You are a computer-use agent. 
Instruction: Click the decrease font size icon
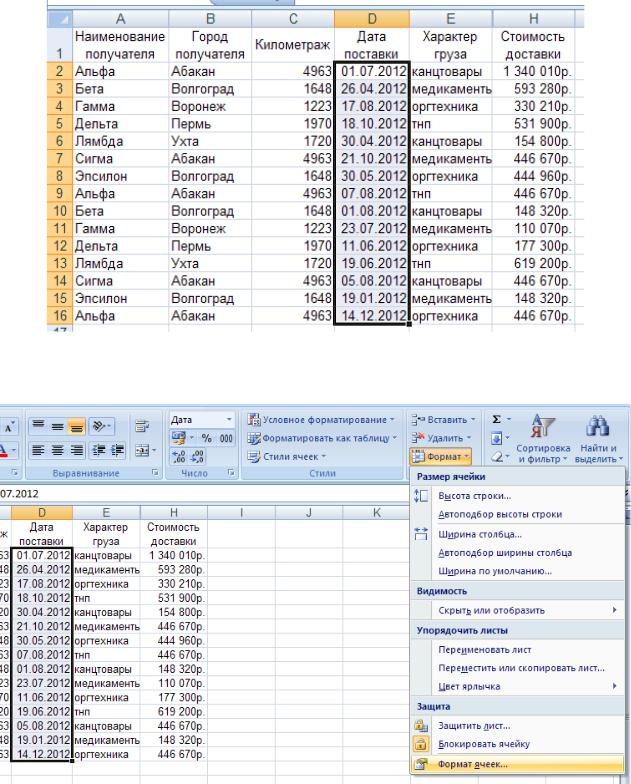[8, 427]
